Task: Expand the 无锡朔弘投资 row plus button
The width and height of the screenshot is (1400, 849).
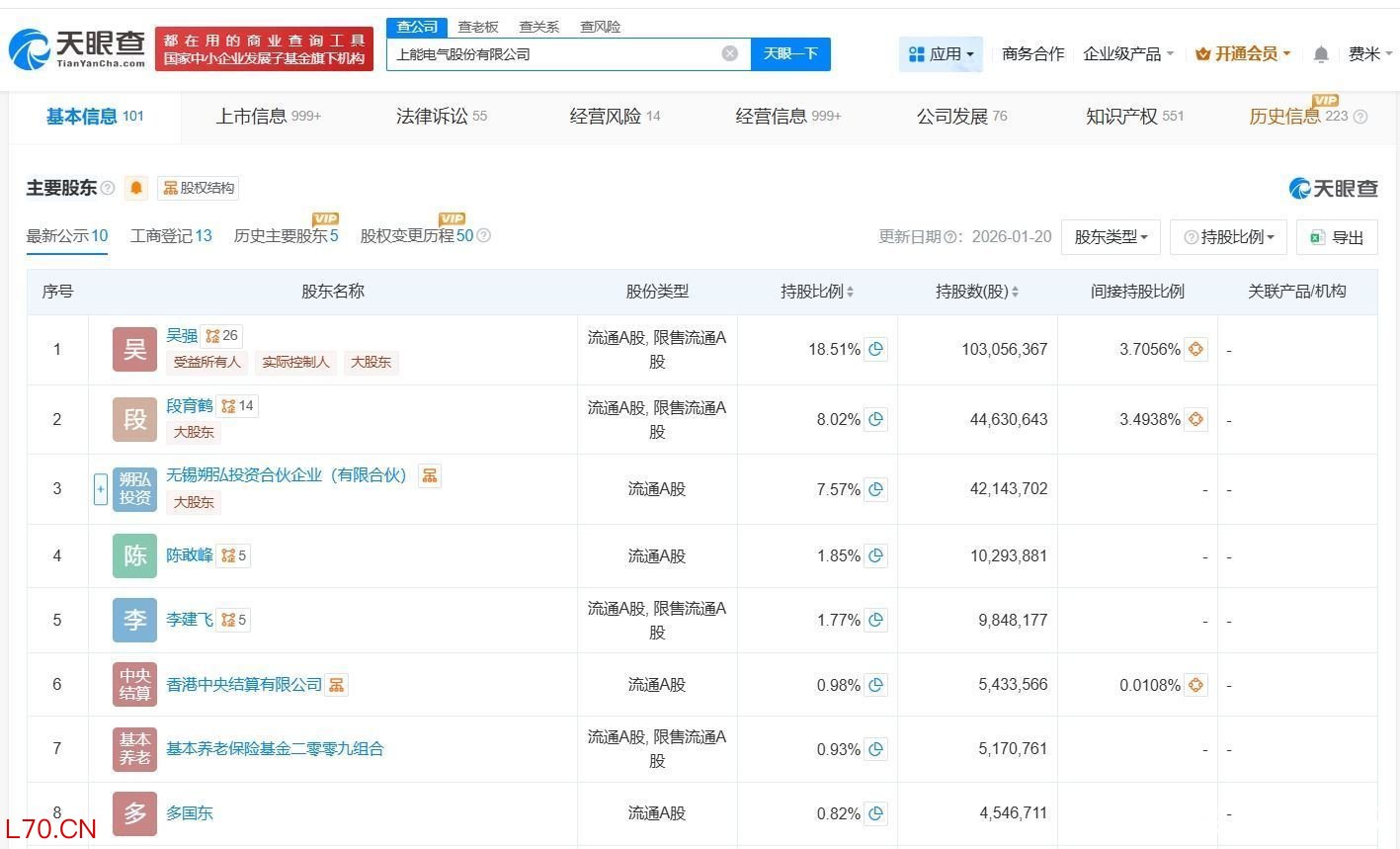Action: (100, 489)
